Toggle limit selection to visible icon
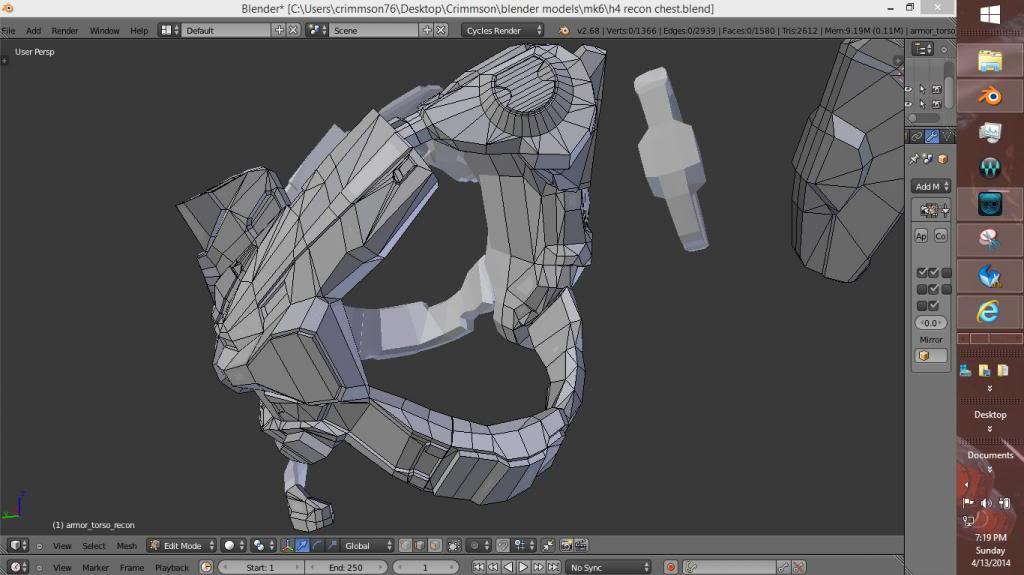This screenshot has height=575, width=1024. (x=454, y=546)
